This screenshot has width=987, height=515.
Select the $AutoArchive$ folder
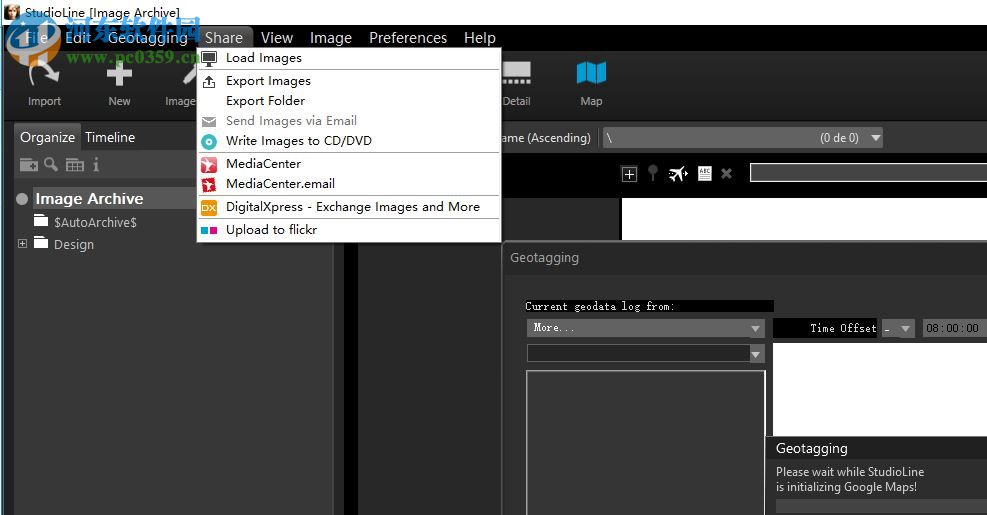(95, 222)
